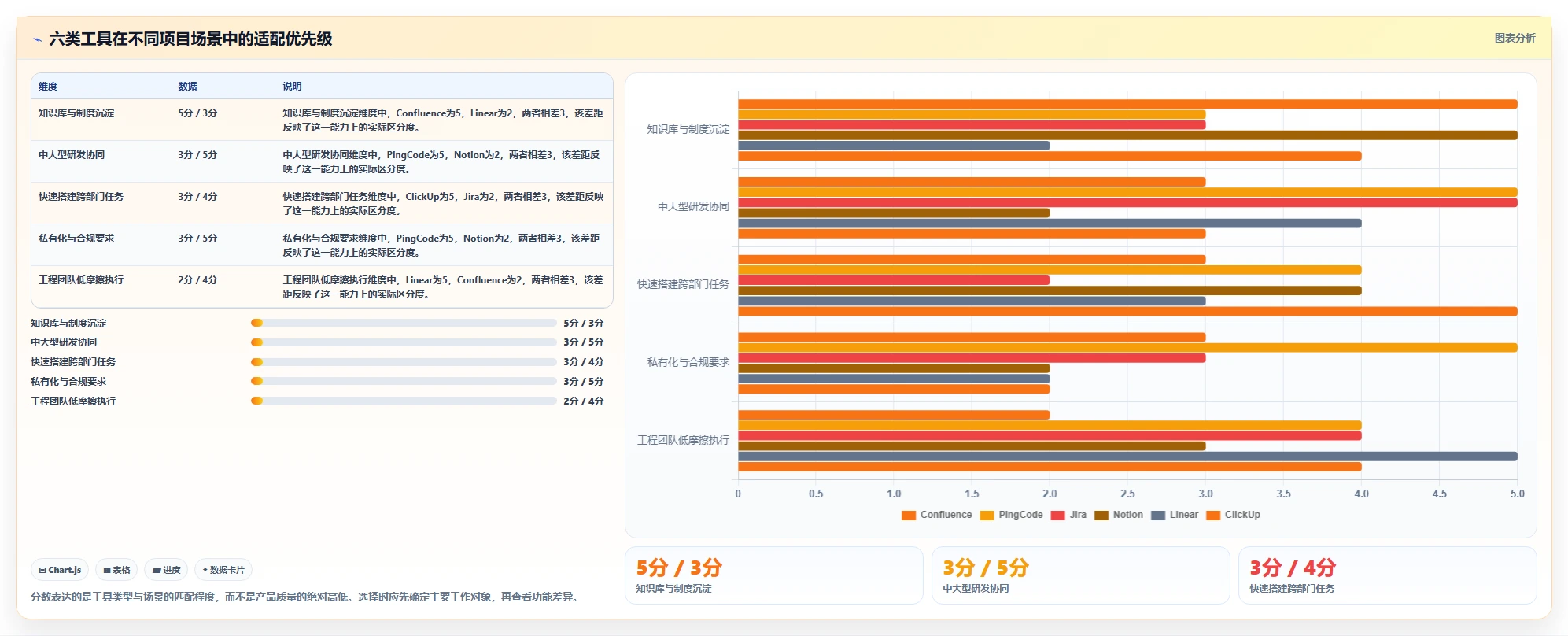This screenshot has width=1568, height=636.
Task: Click the 维度 column header
Action: (48, 87)
